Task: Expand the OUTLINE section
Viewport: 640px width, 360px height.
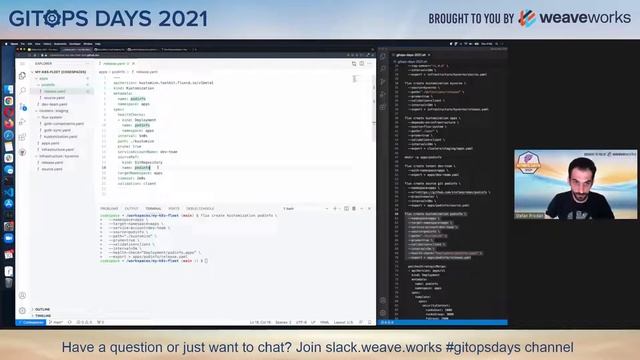Action: click(x=42, y=309)
